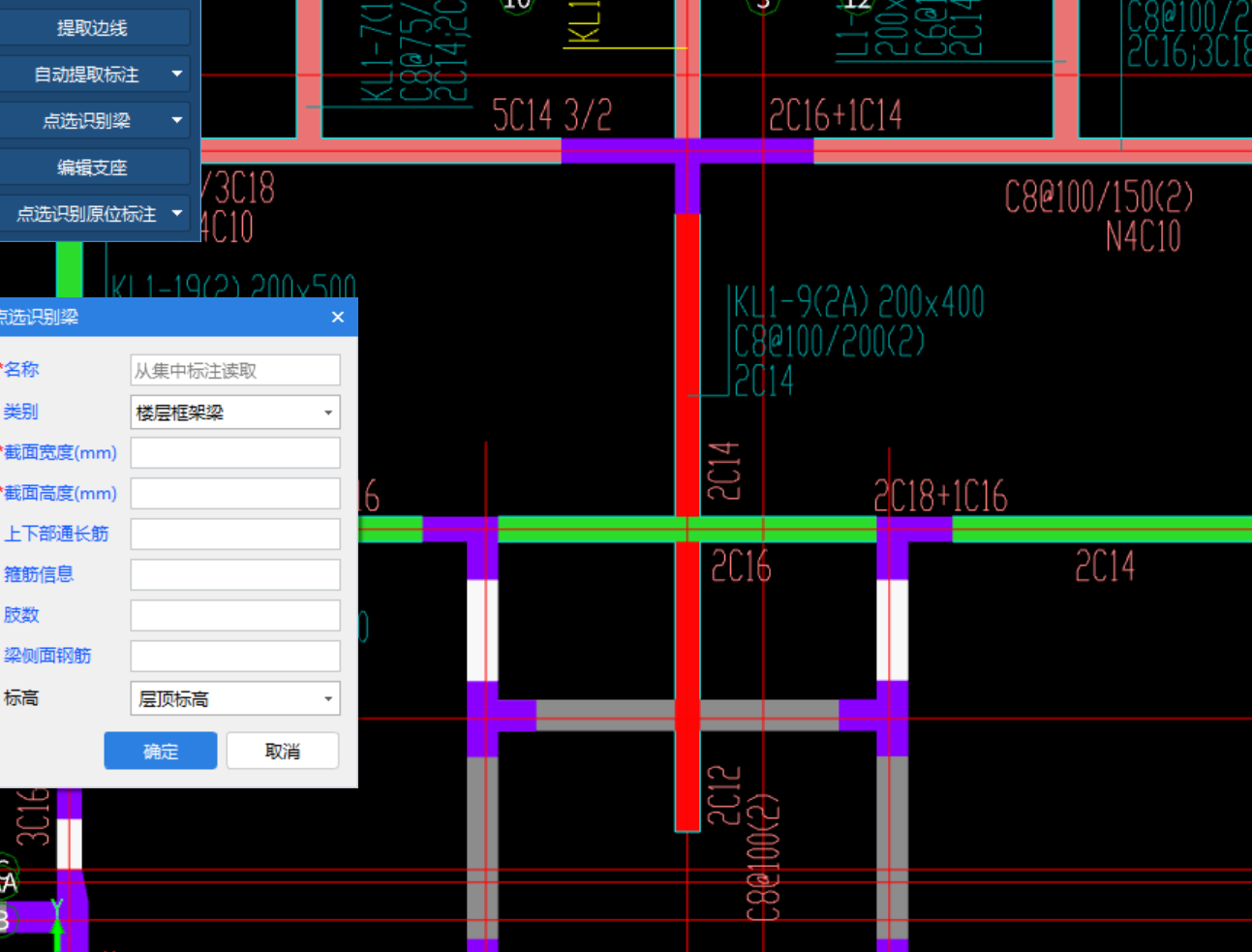The image size is (1252, 952).
Task: Click the 梁侧面钢筋 input field
Action: (235, 656)
